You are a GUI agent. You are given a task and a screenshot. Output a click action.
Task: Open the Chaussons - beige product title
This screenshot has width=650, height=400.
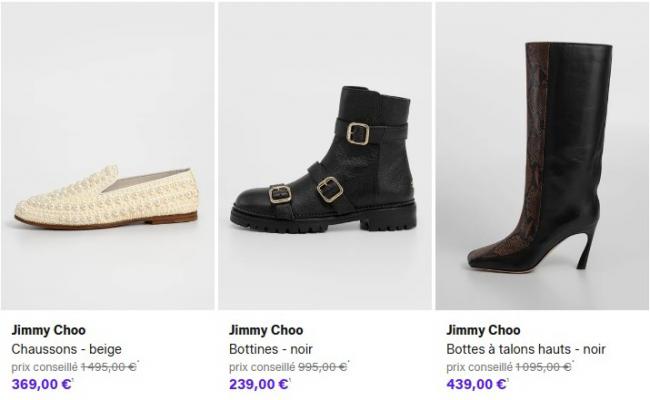point(66,349)
